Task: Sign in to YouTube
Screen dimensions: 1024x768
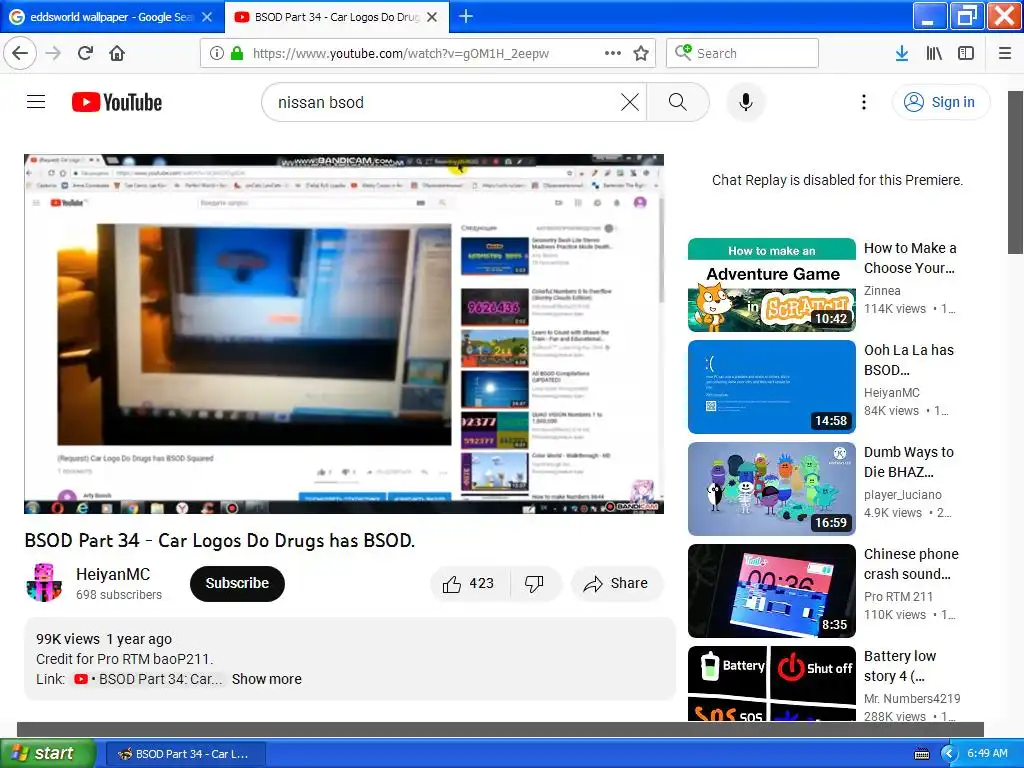Action: coord(940,102)
